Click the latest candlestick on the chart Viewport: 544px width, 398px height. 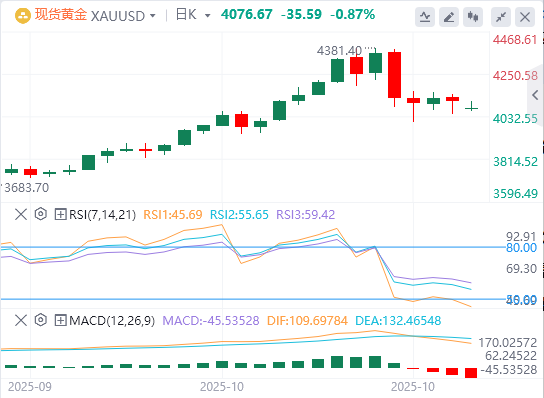pyautogui.click(x=471, y=107)
